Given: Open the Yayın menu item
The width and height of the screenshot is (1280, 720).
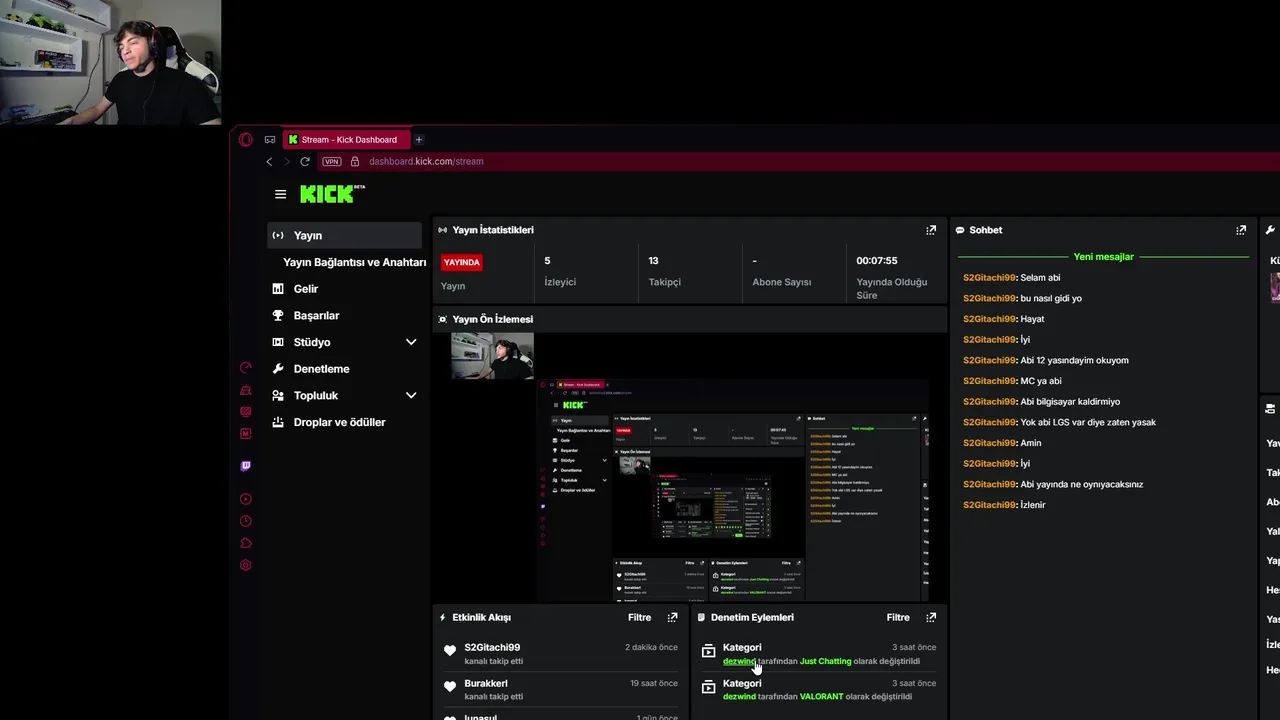Looking at the screenshot, I should point(344,235).
